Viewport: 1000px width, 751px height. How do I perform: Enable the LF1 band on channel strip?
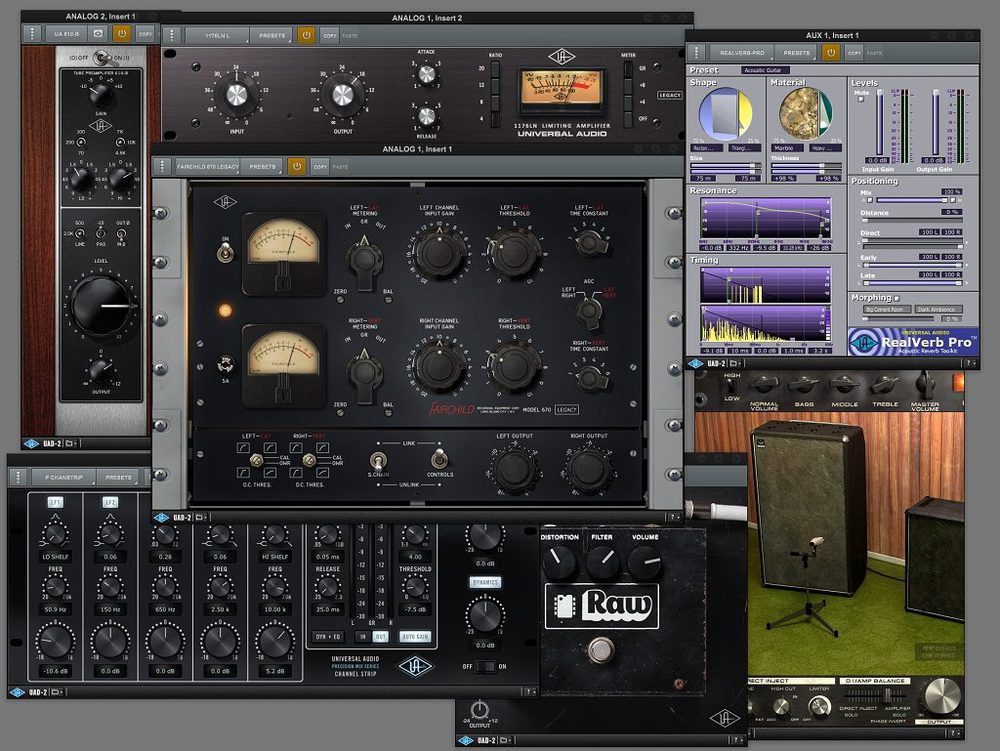[55, 502]
